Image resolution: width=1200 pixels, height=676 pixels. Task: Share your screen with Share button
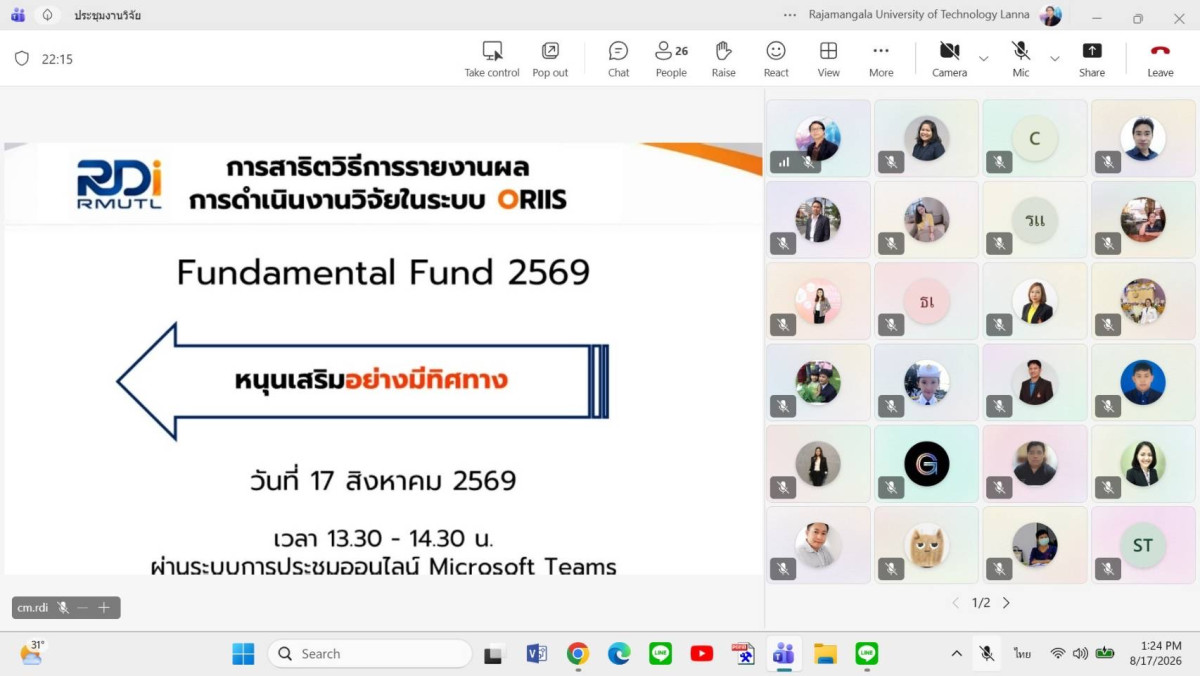pos(1092,59)
